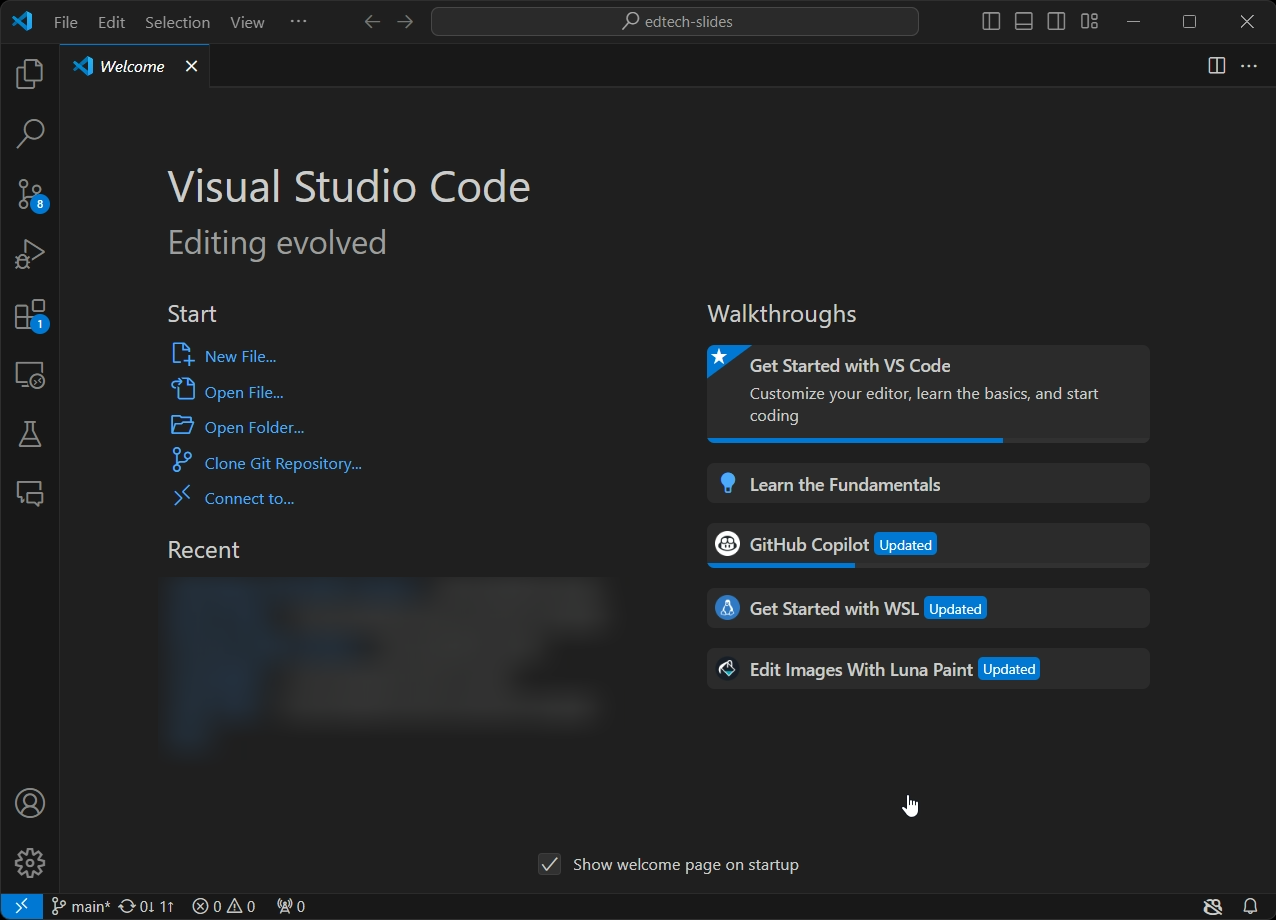The height and width of the screenshot is (920, 1276).
Task: Open Manage gear settings menu
Action: click(30, 863)
